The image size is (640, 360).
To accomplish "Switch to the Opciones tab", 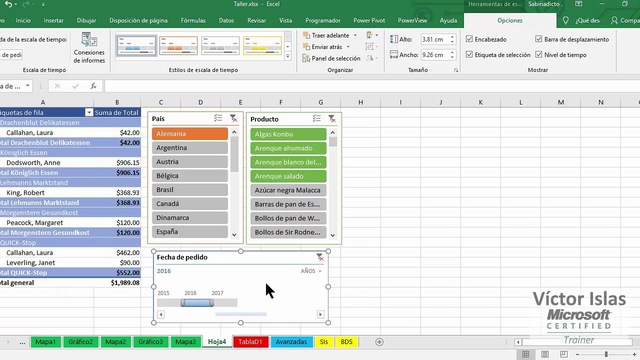I will click(x=510, y=20).
